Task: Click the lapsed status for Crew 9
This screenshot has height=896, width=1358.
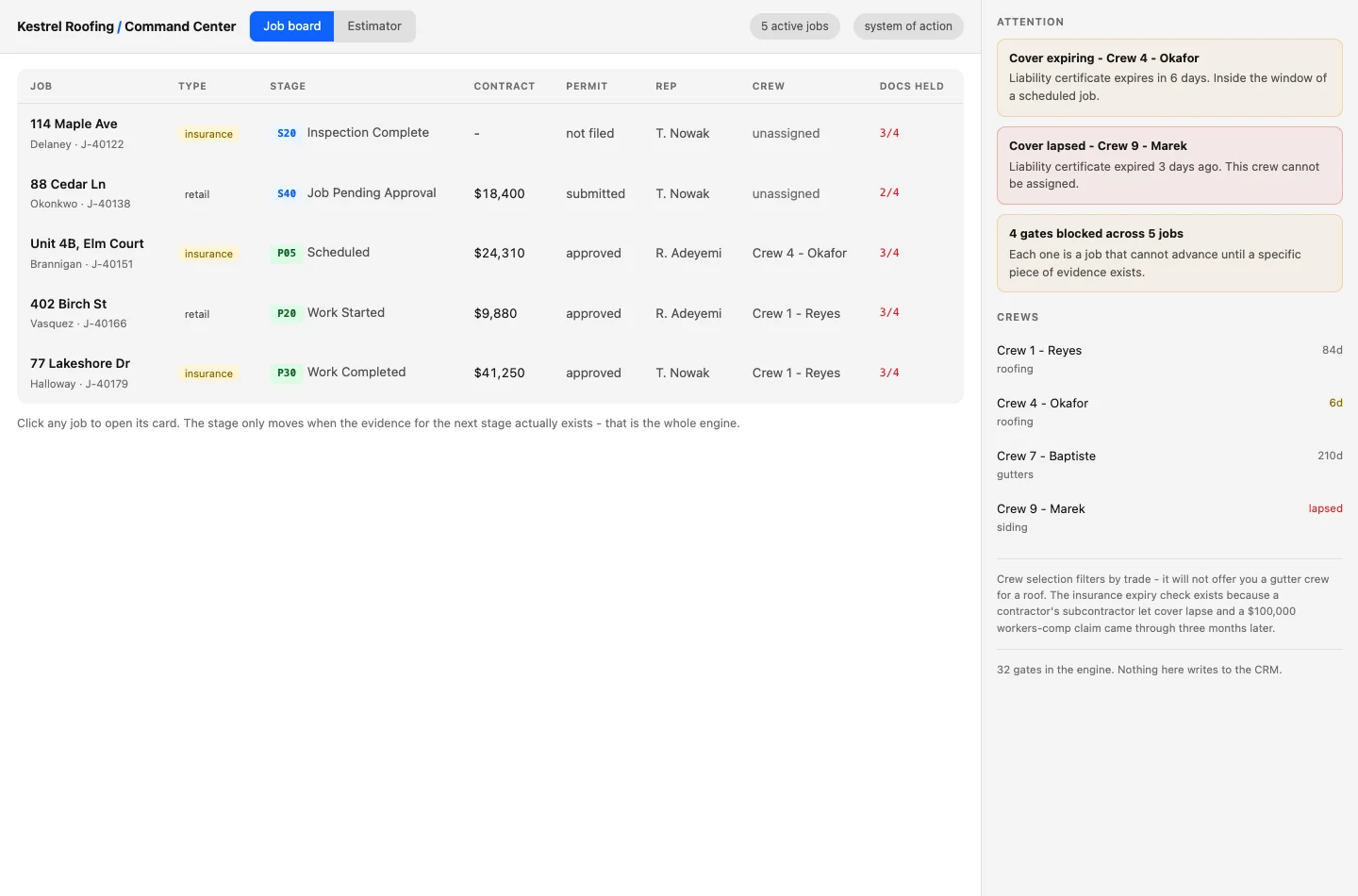Action: (1325, 508)
